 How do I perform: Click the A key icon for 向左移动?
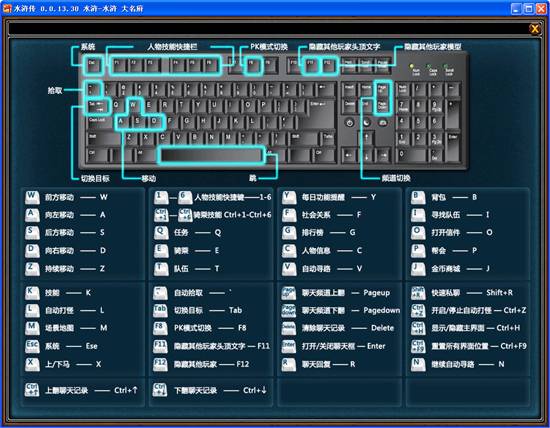(x=32, y=215)
